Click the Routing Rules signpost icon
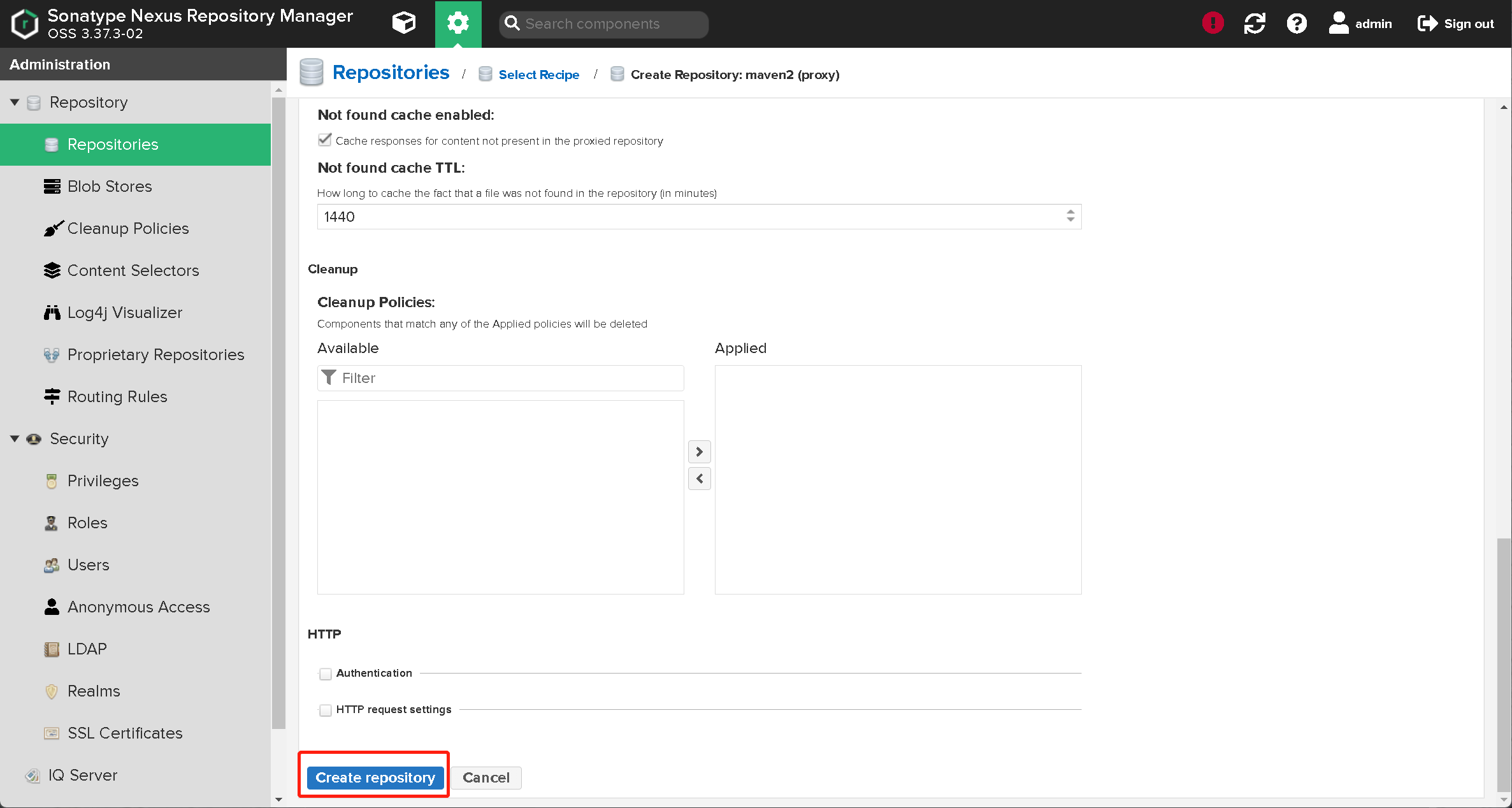This screenshot has width=1512, height=808. (x=52, y=396)
